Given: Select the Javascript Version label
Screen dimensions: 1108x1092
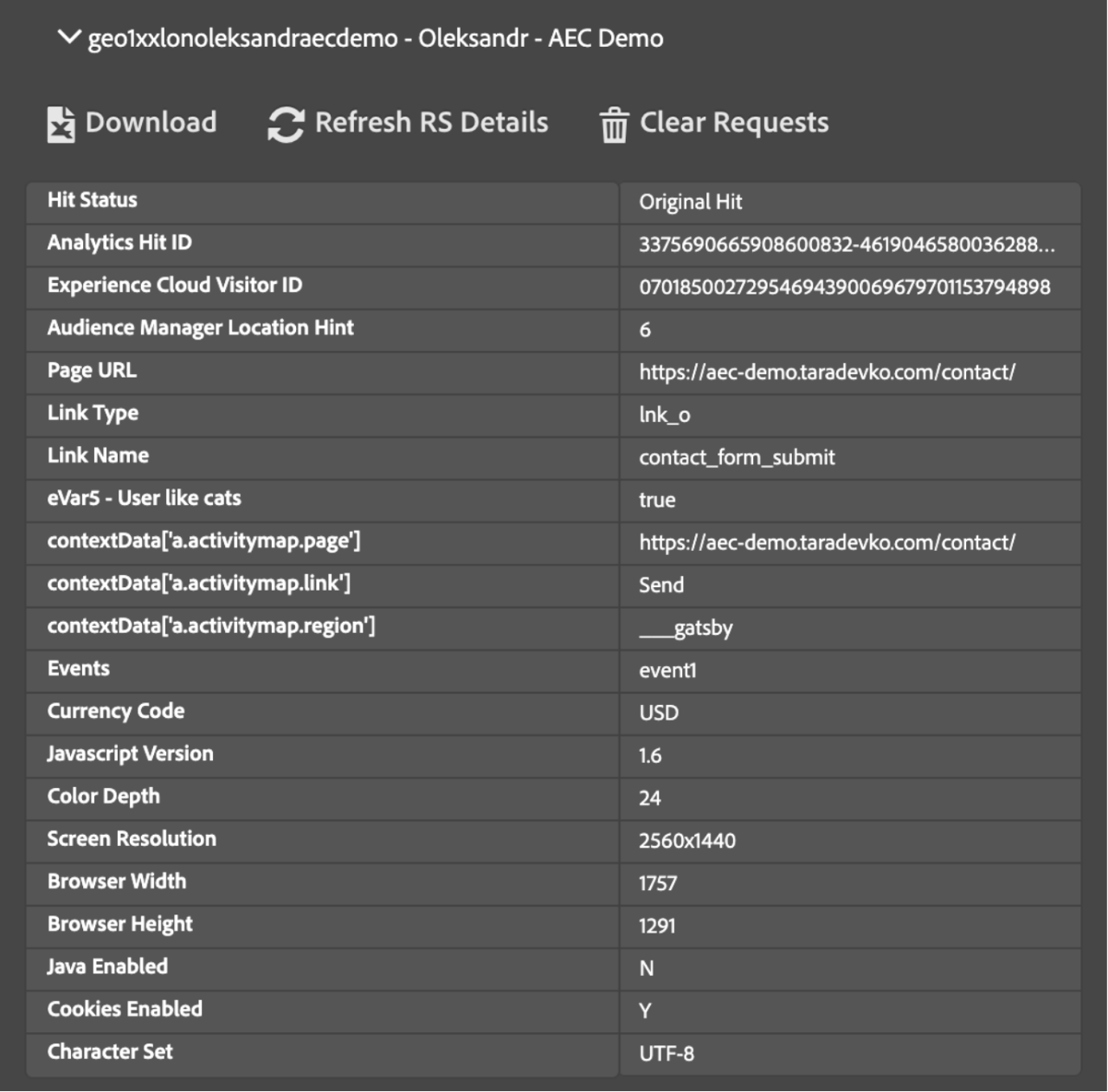Looking at the screenshot, I should [130, 753].
